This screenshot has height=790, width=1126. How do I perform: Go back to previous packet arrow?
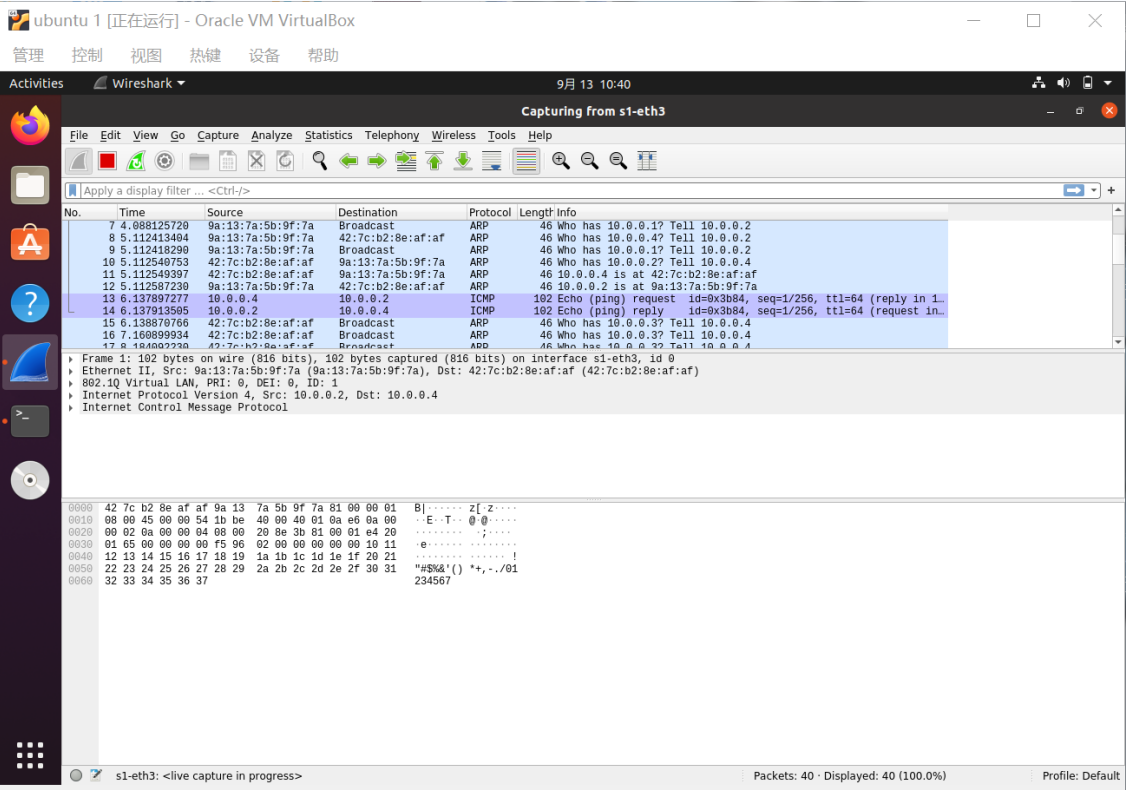(348, 161)
